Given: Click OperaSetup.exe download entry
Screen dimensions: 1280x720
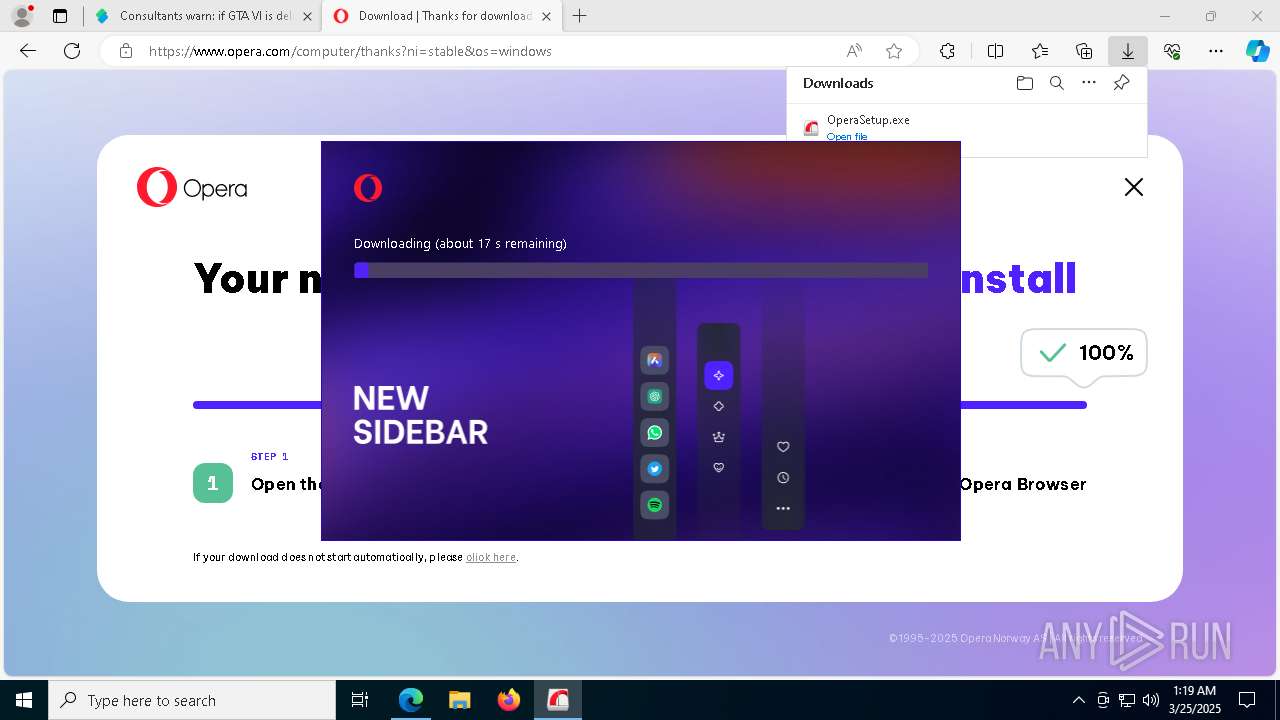Looking at the screenshot, I should point(966,126).
